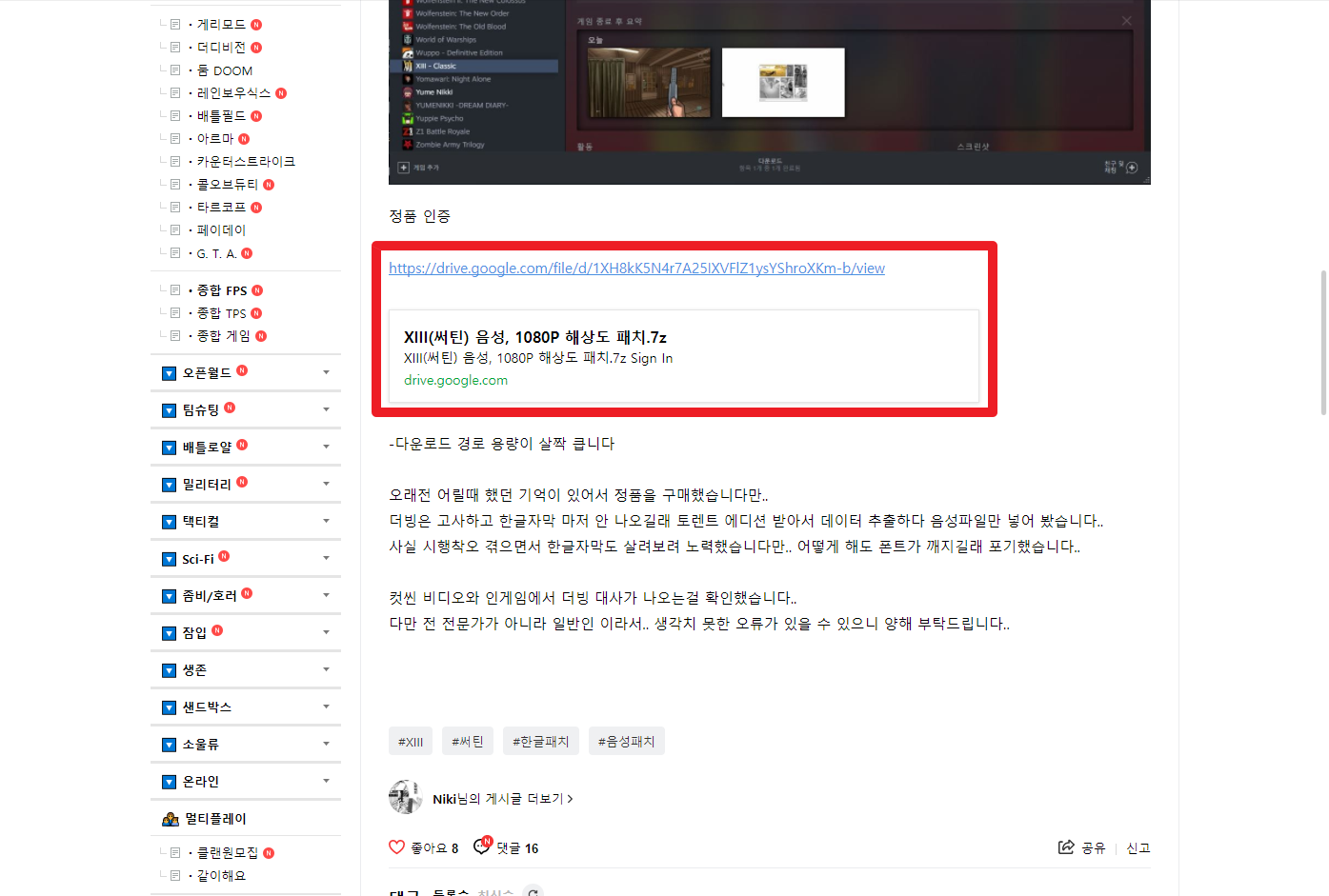Click the document icon beside 더디비전
The width and height of the screenshot is (1329, 896).
pyautogui.click(x=175, y=48)
